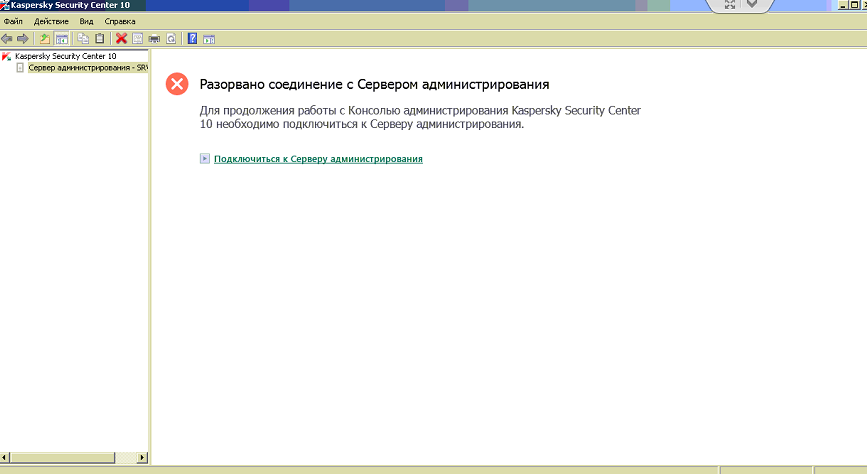Click the arrow icon beside the connect link
This screenshot has height=474, width=867.
click(x=205, y=159)
